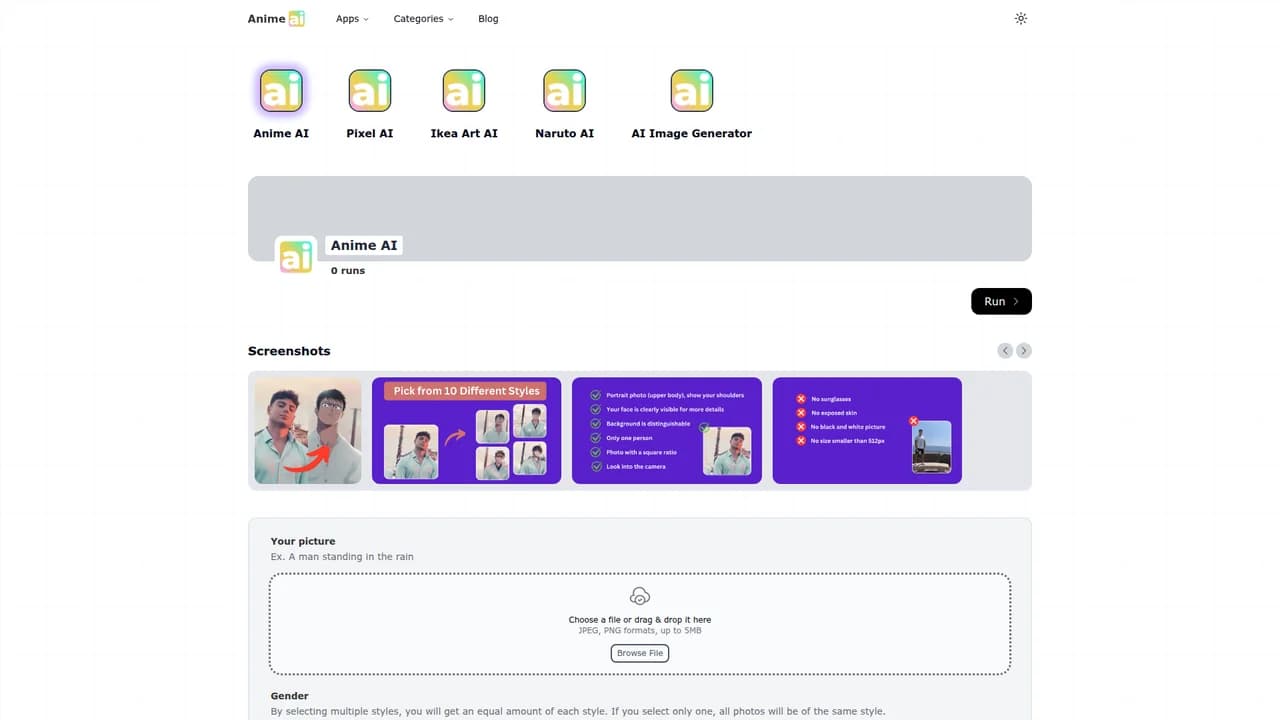Screen dimensions: 1280x720
Task: Toggle the light/dark theme sun icon
Action: [1021, 18]
